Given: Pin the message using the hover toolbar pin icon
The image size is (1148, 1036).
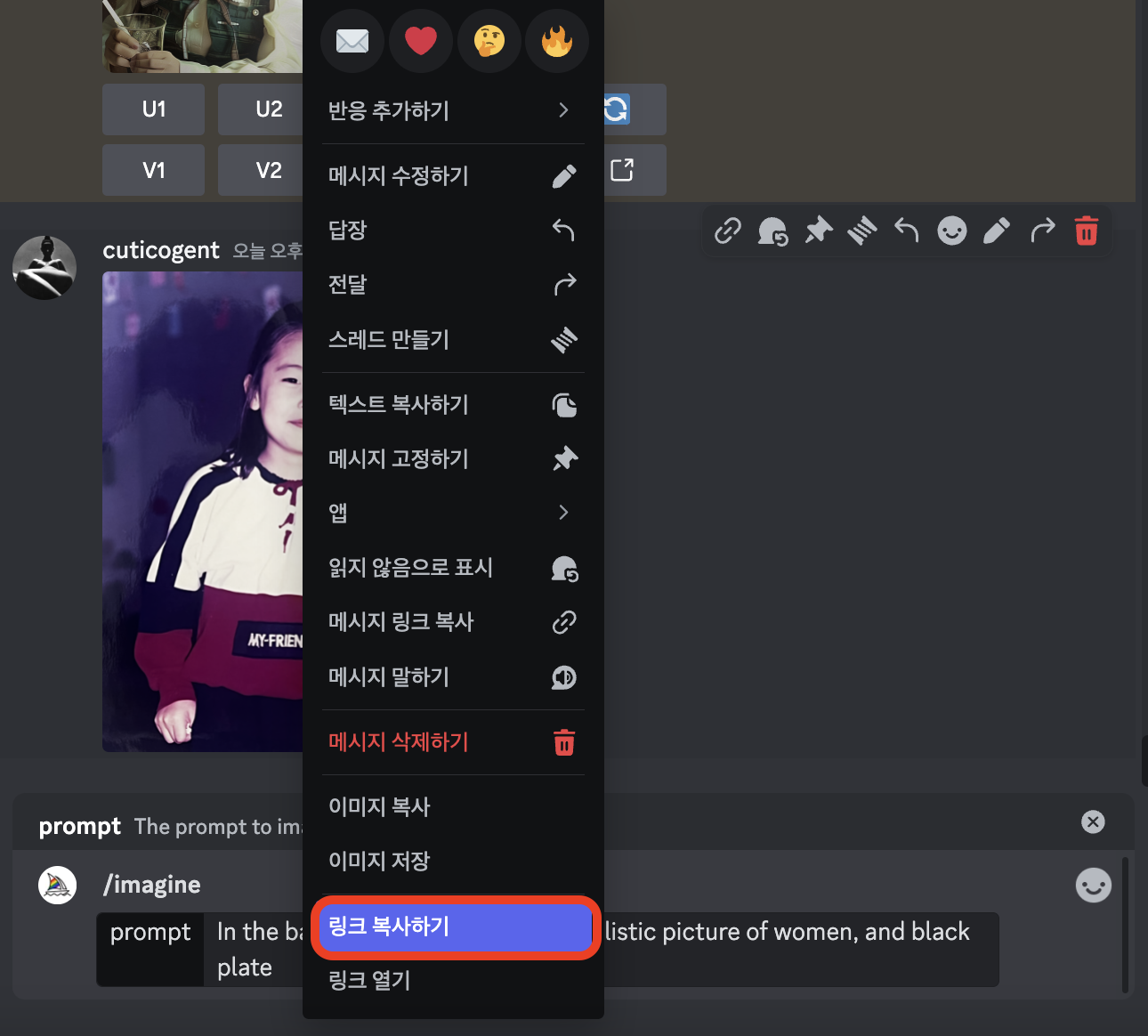Looking at the screenshot, I should [818, 231].
